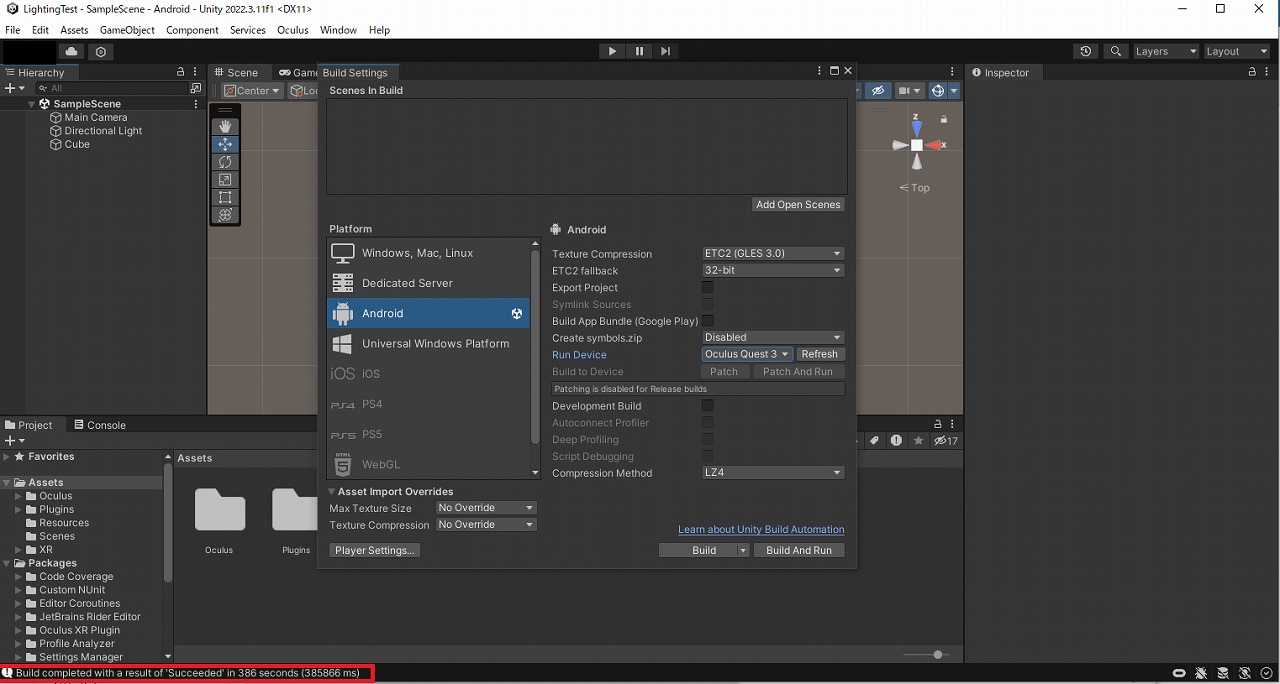
Task: Open Hierarchy panel three-dot menu
Action: pos(195,72)
